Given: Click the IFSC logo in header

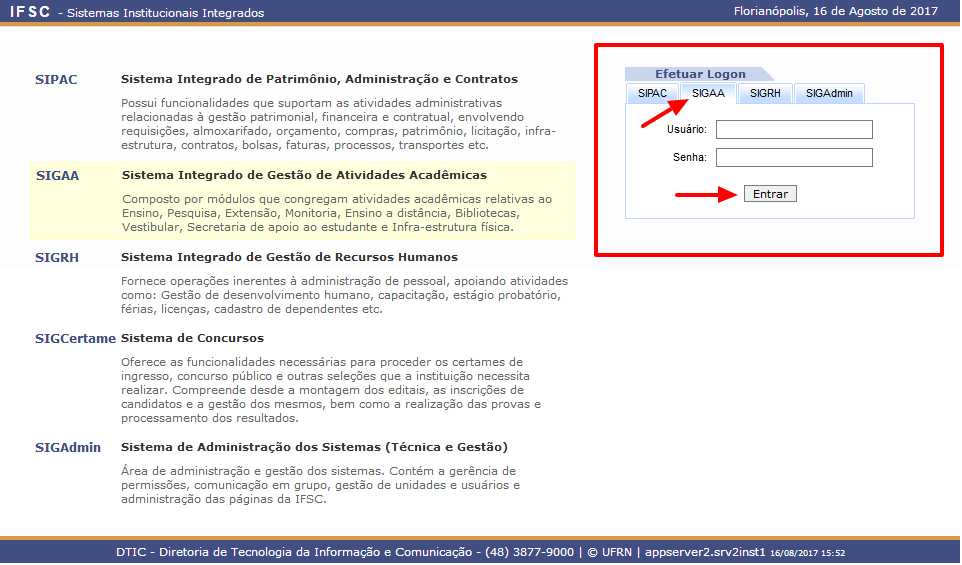Looking at the screenshot, I should [30, 12].
